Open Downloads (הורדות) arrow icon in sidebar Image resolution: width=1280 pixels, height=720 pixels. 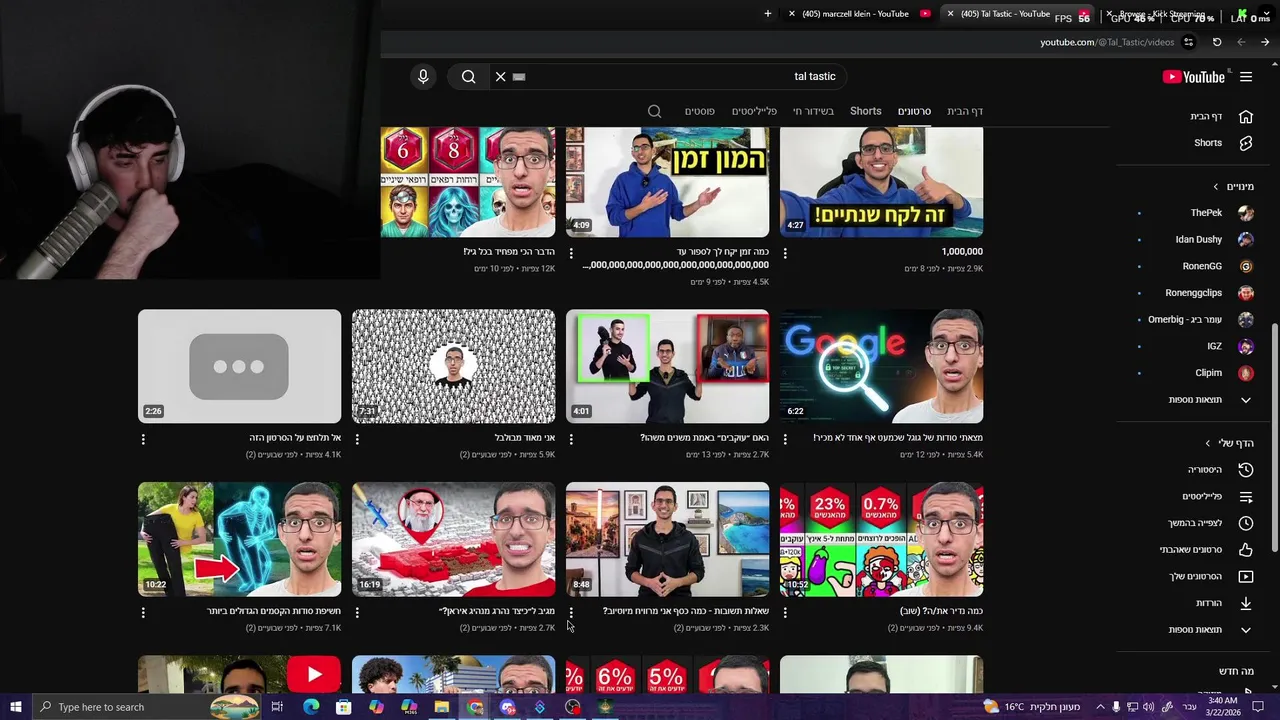coord(1246,603)
